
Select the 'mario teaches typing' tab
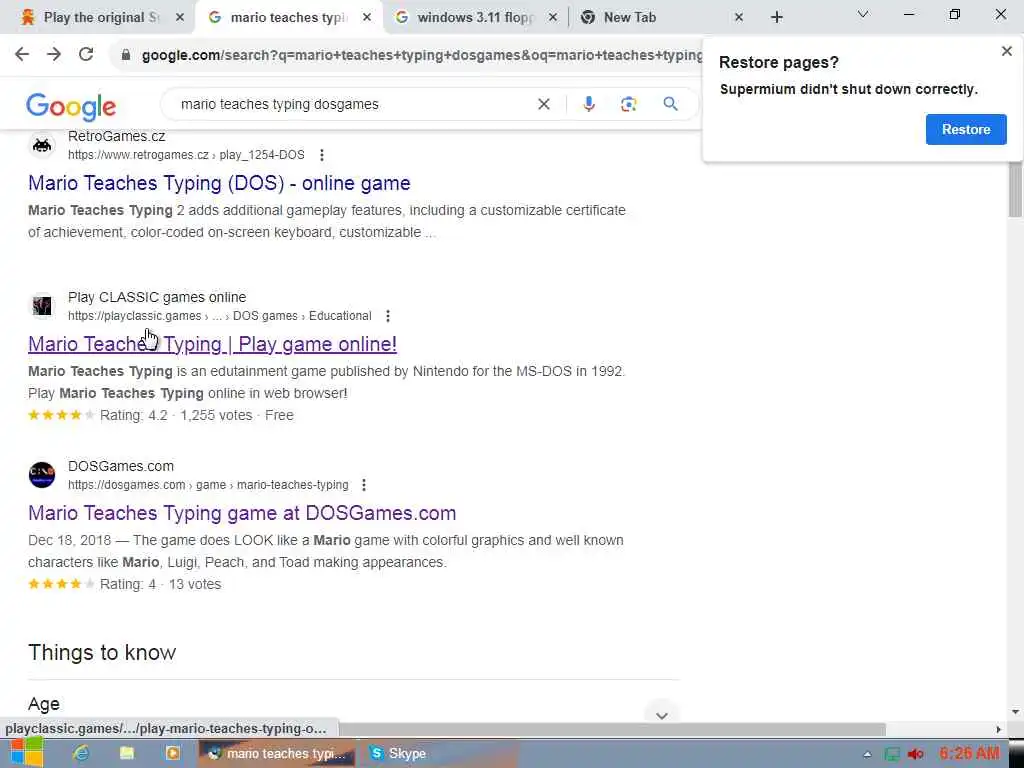pyautogui.click(x=287, y=18)
